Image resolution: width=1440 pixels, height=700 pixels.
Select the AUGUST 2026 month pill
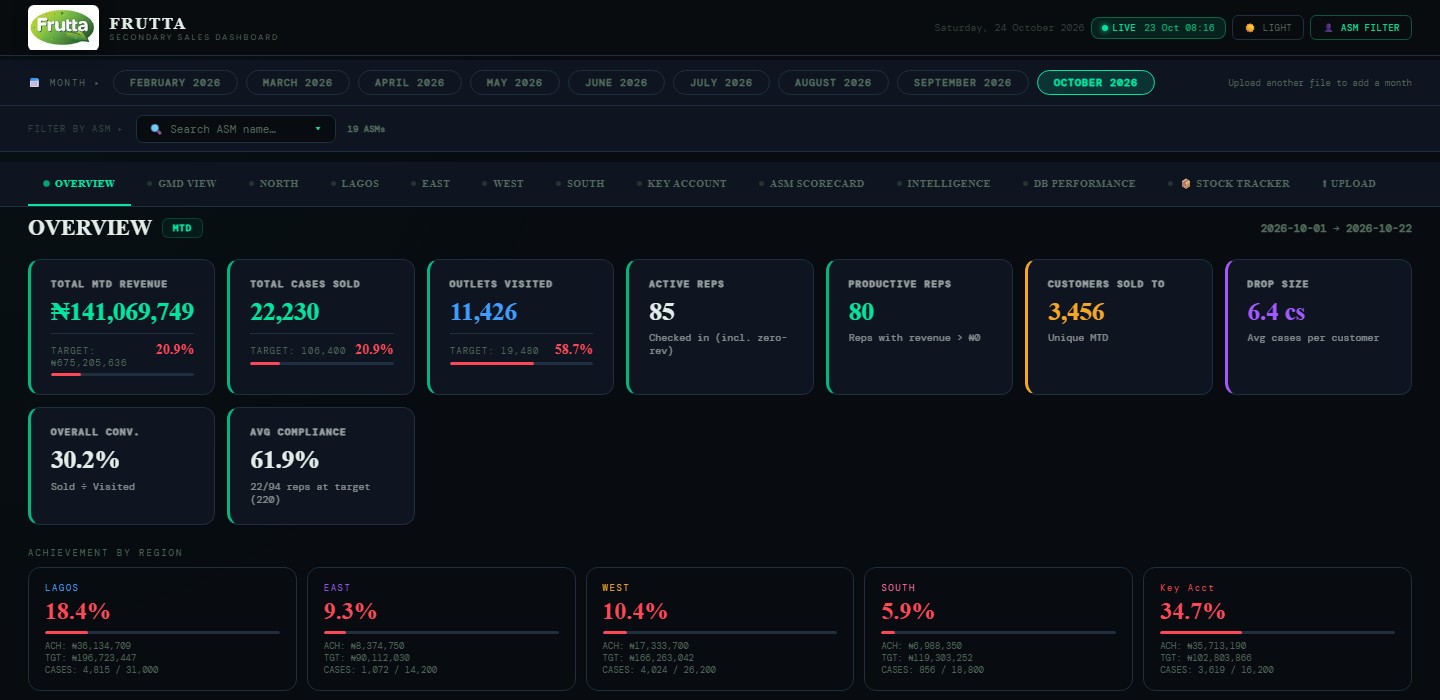(833, 83)
